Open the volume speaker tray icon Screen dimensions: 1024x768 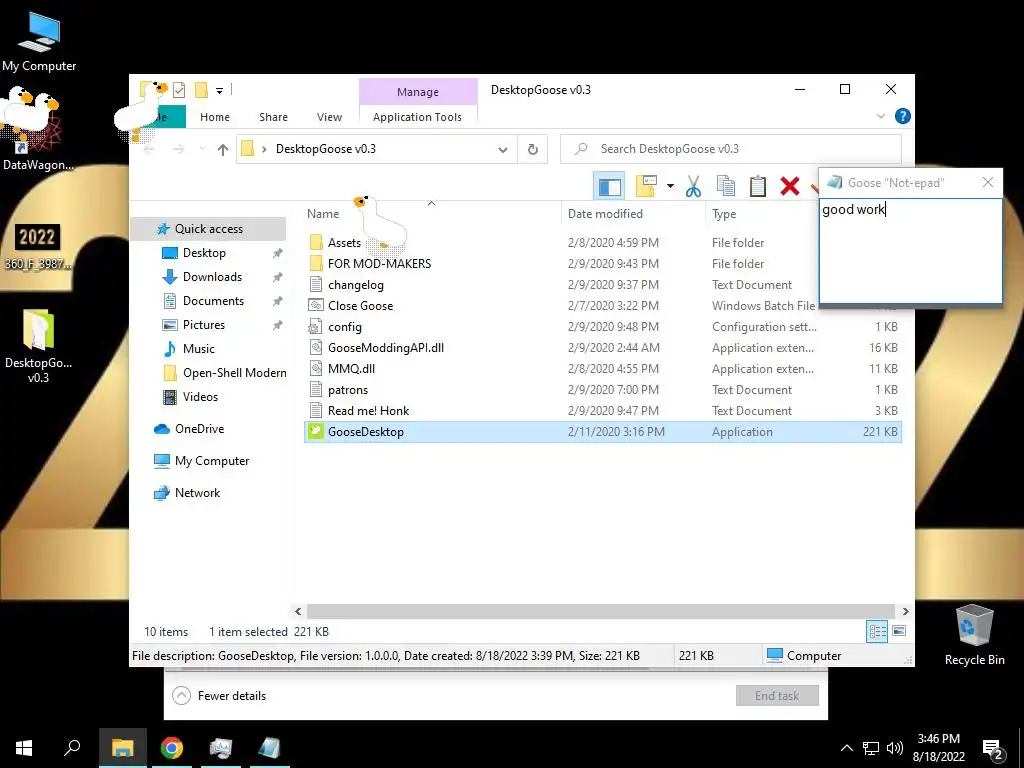pyautogui.click(x=895, y=748)
